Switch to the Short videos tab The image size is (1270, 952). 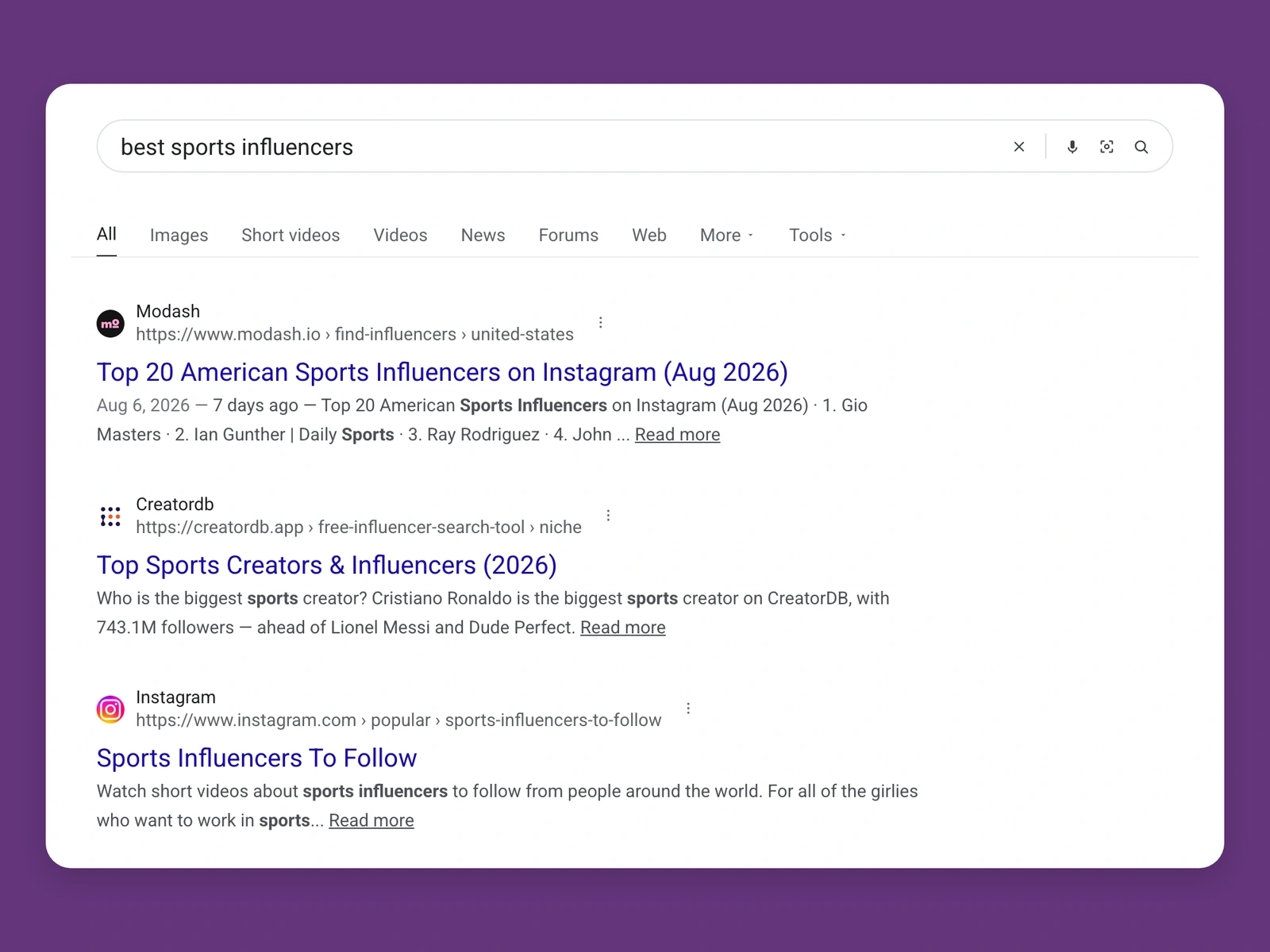point(291,236)
